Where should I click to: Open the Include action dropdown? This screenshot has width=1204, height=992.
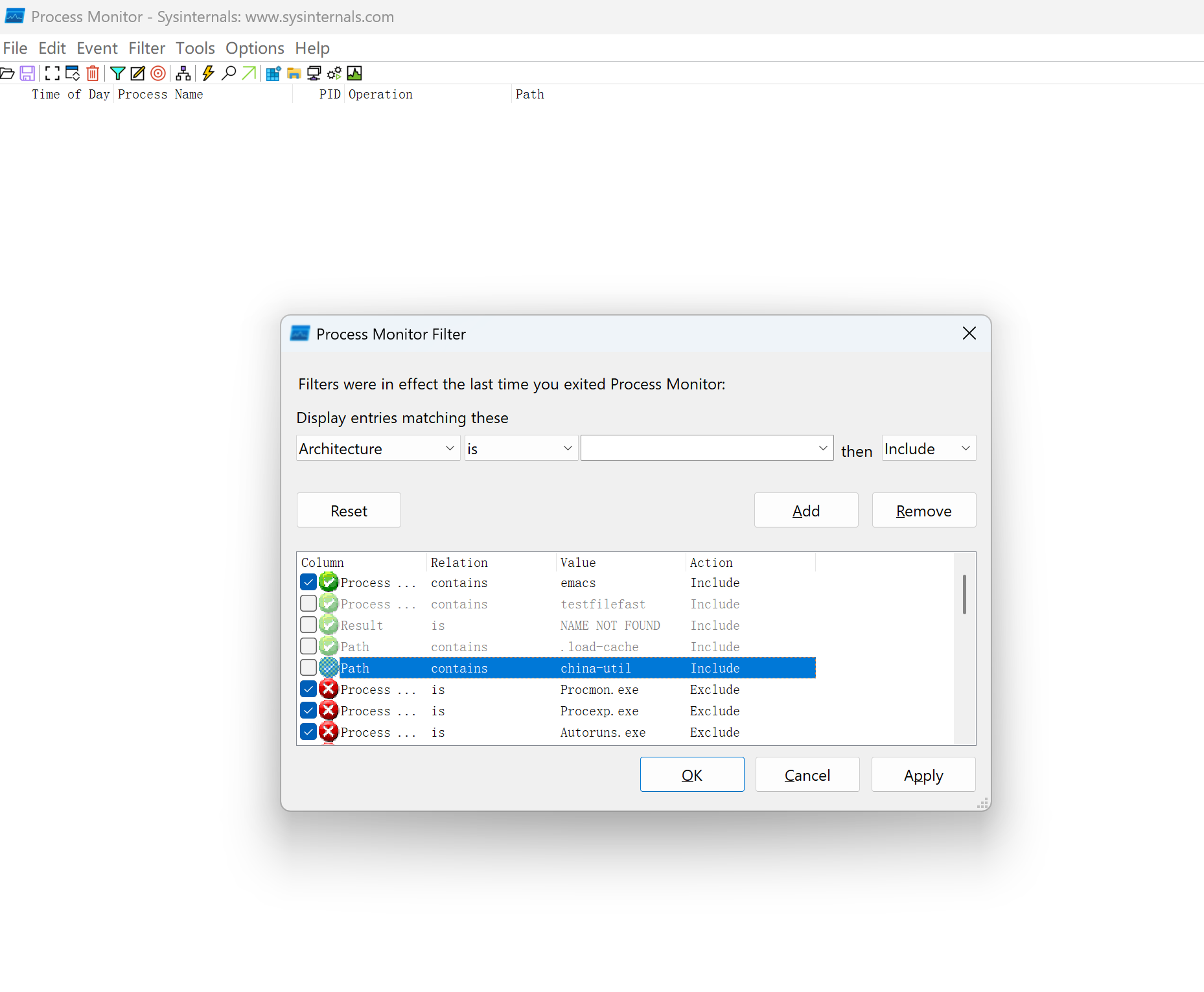[928, 448]
